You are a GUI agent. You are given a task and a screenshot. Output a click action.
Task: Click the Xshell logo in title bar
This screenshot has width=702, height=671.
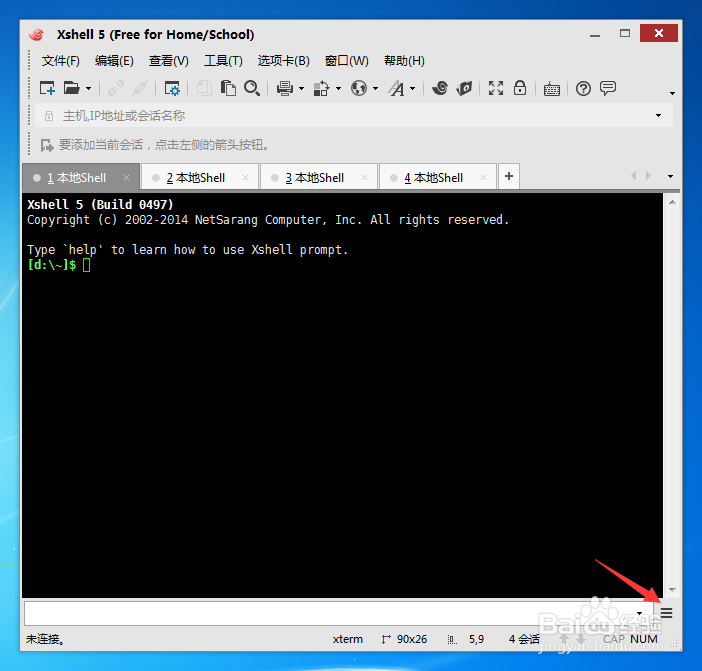click(37, 34)
